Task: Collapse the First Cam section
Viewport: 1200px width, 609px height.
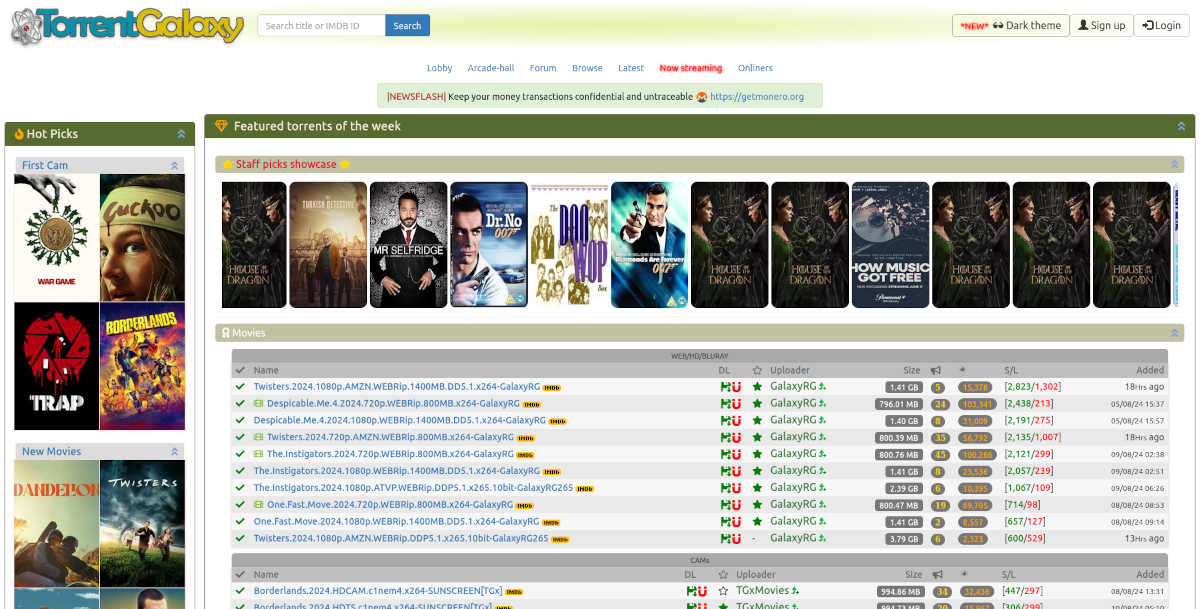Action: (x=174, y=166)
